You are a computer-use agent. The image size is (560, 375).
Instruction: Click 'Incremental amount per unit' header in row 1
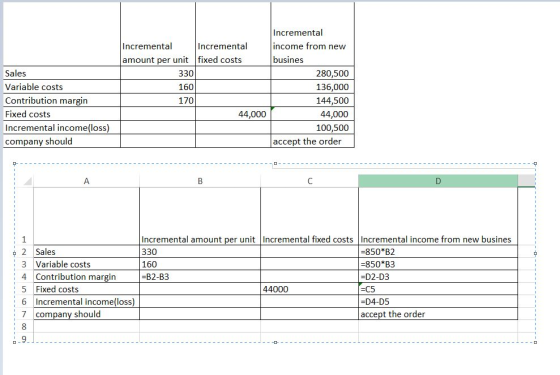[198, 239]
